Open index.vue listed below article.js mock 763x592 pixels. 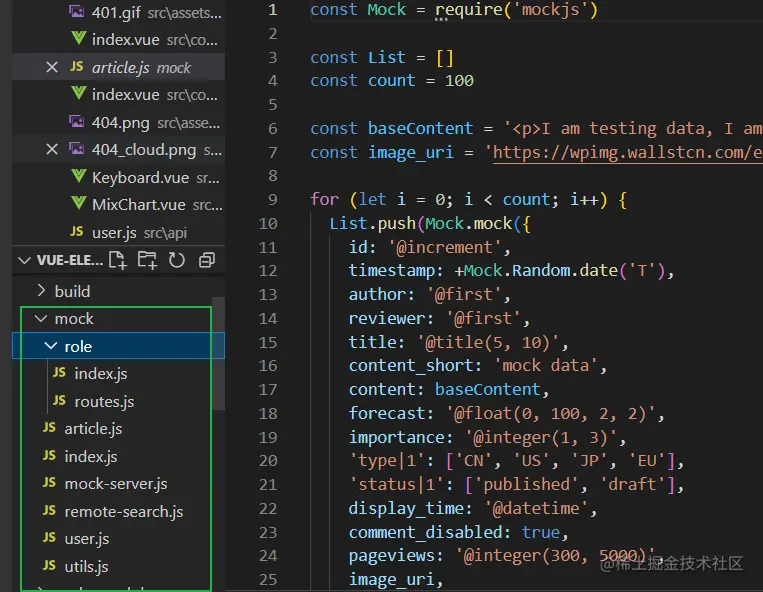click(118, 94)
